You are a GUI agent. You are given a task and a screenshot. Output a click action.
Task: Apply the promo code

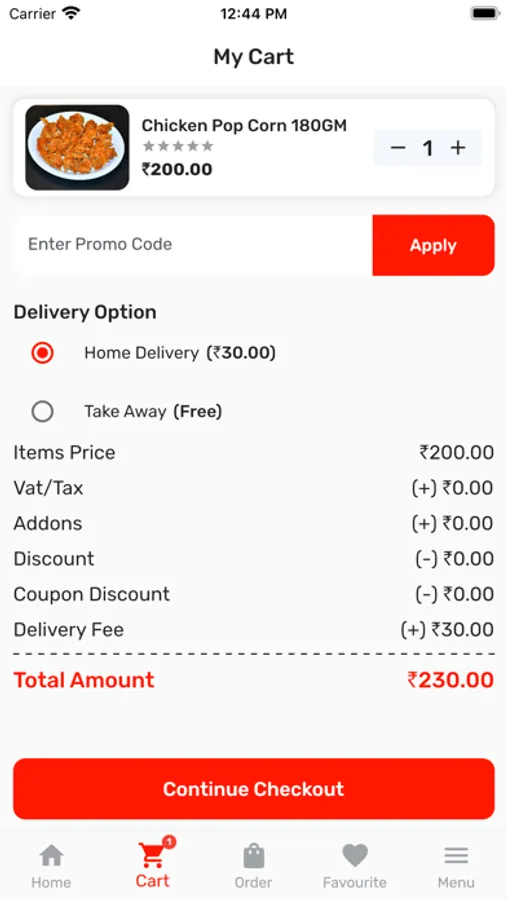(x=434, y=245)
